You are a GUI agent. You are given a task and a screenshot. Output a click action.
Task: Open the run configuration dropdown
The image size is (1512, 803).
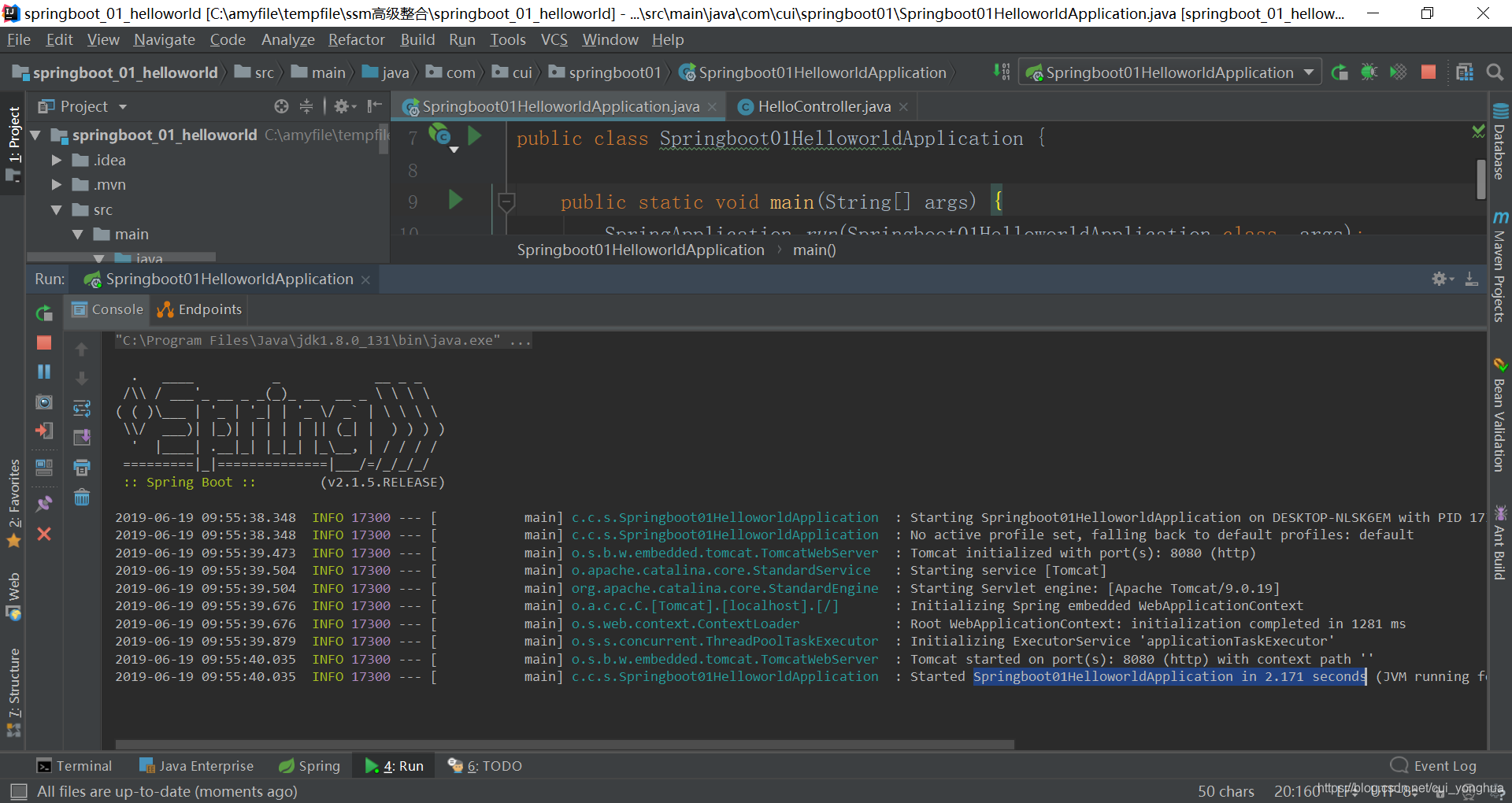coord(1169,72)
